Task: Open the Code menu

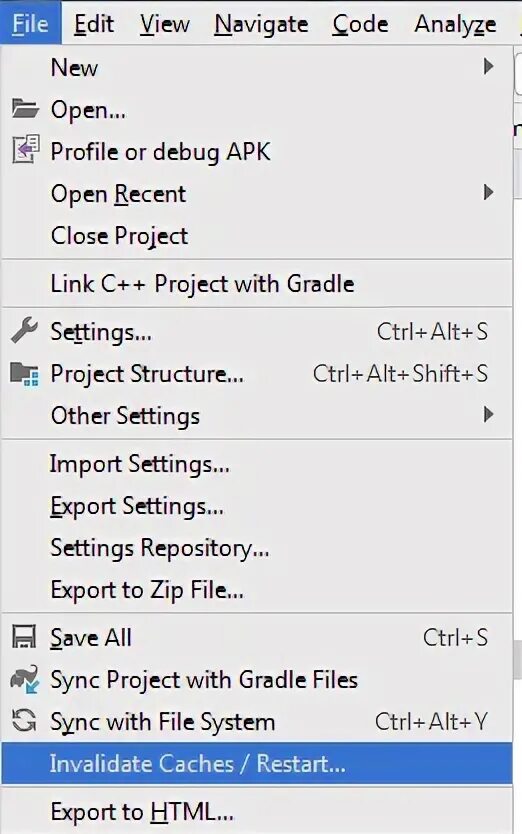Action: coord(360,24)
